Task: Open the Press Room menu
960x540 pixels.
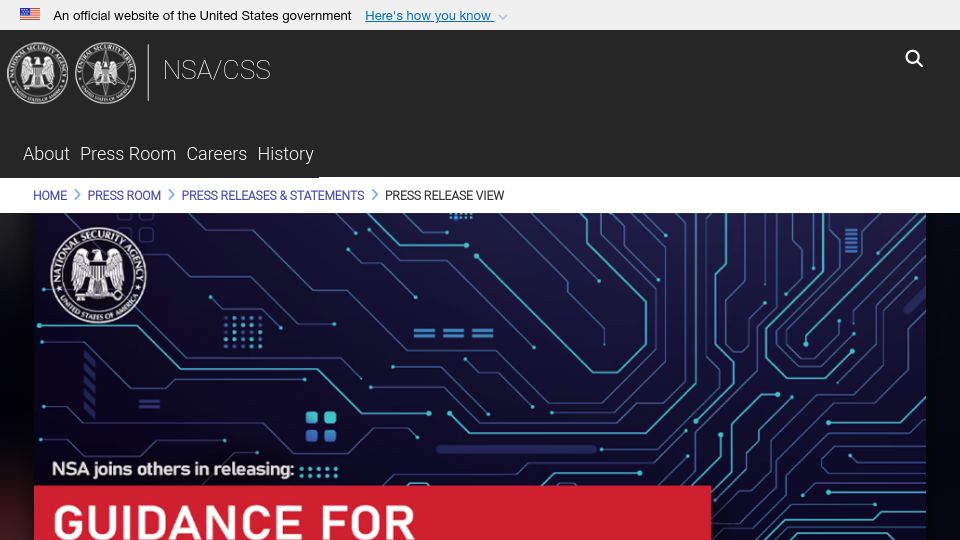Action: click(x=128, y=154)
